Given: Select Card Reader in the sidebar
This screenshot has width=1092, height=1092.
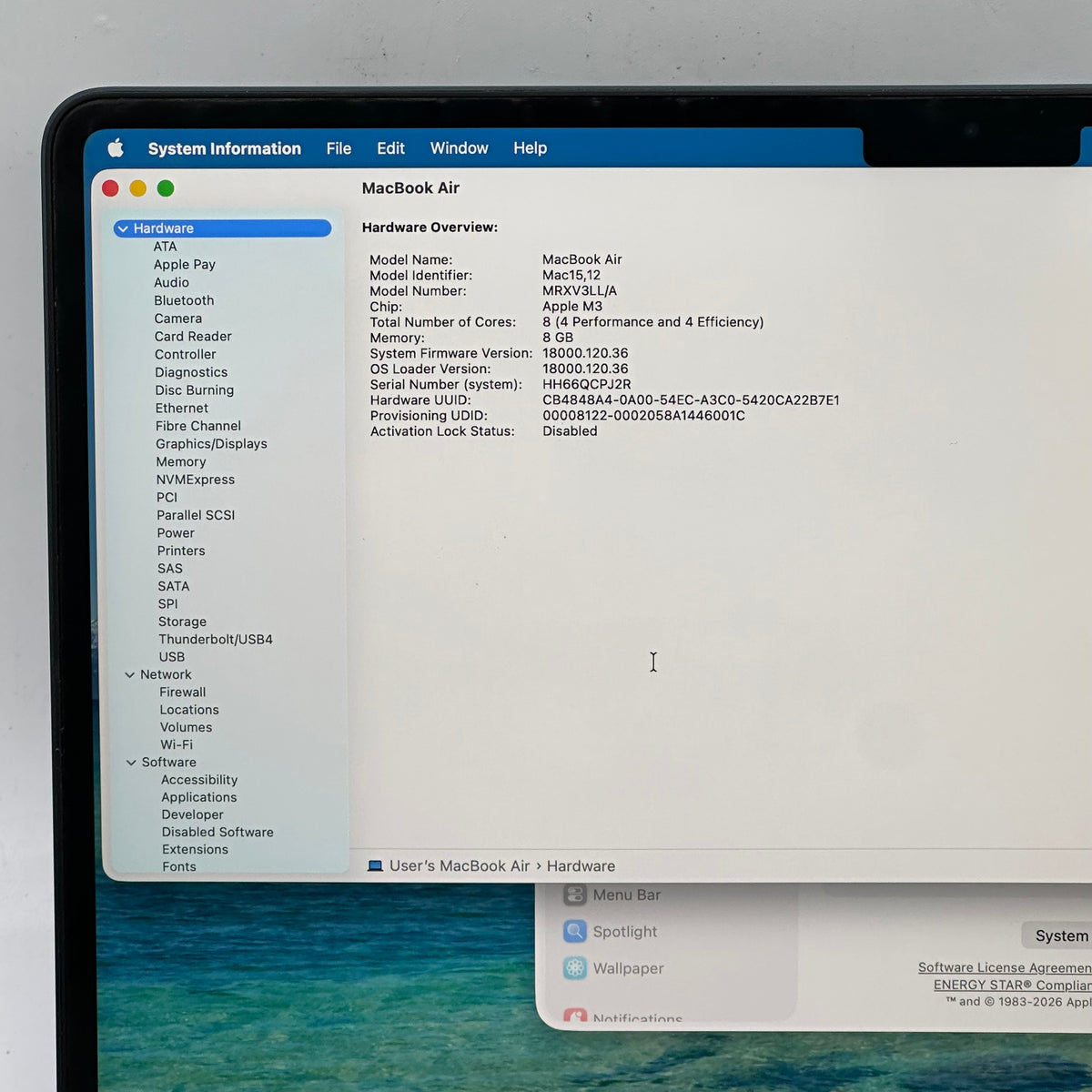Looking at the screenshot, I should point(193,337).
